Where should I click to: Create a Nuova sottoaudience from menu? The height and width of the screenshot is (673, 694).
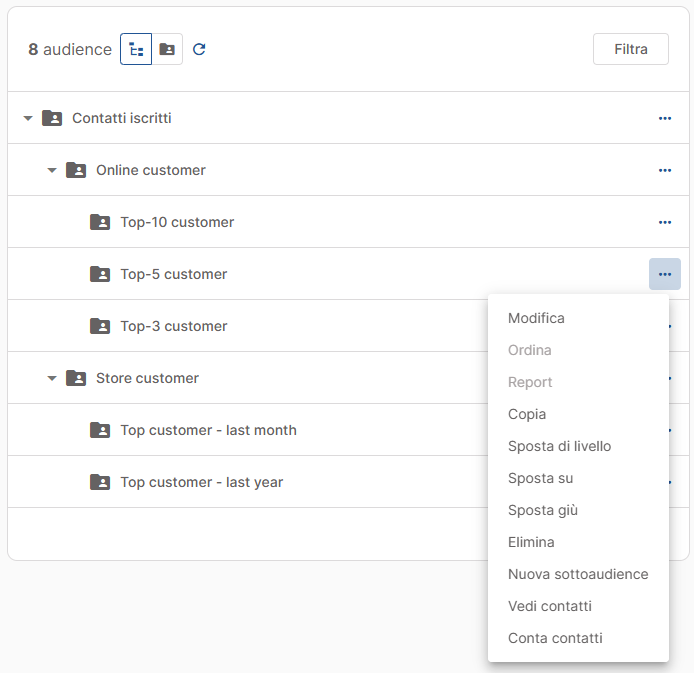(x=578, y=574)
